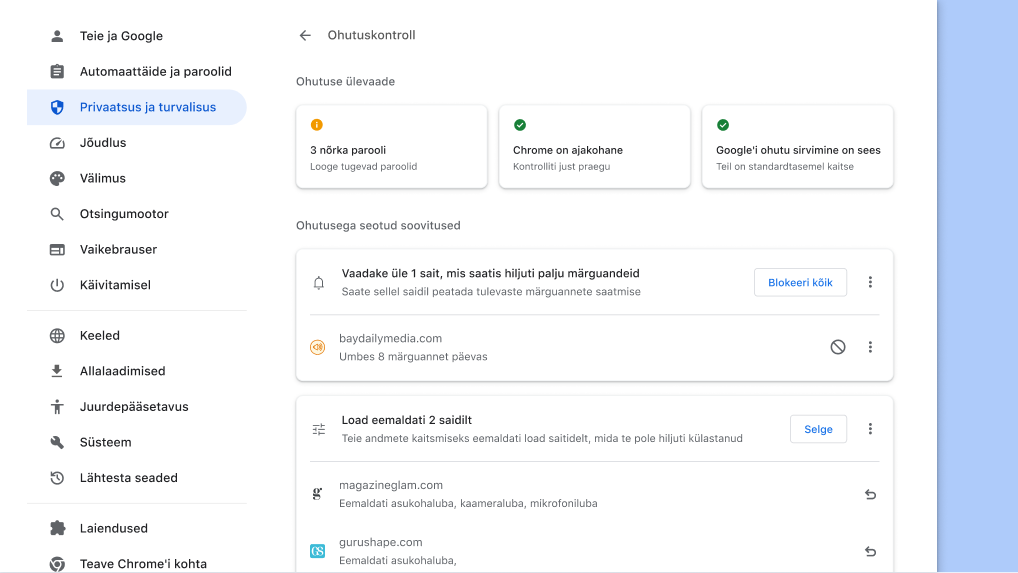Click the Chrome logo icon in sidebar
This screenshot has width=1018, height=573.
click(x=57, y=564)
